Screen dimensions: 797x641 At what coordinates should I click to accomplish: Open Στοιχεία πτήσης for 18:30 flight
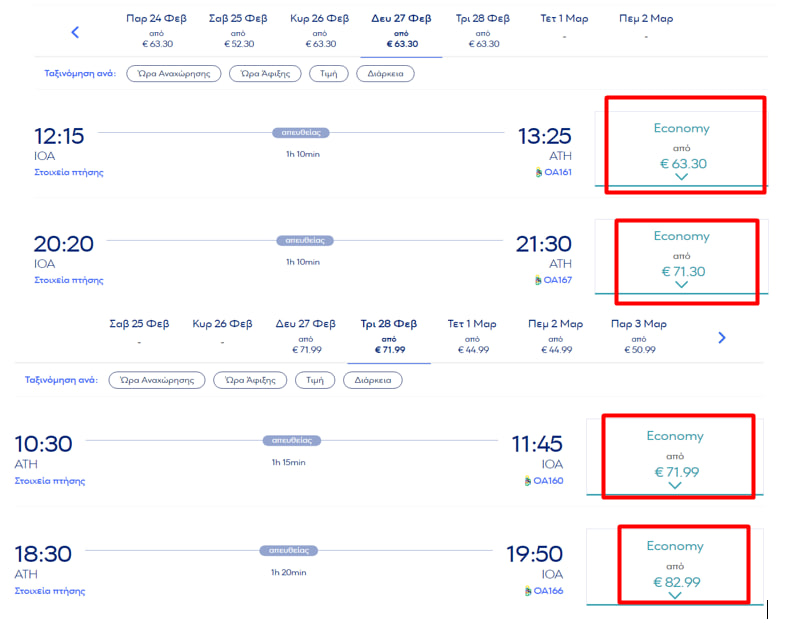coord(50,591)
